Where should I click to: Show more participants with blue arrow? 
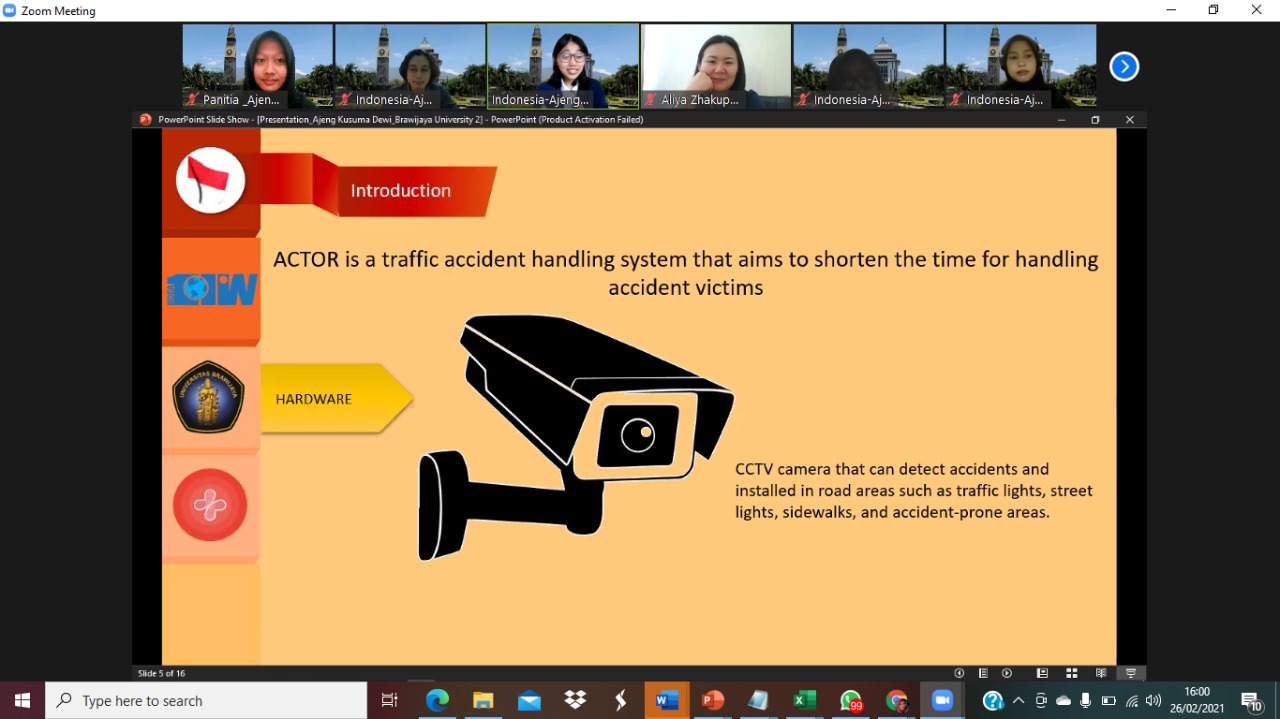click(x=1124, y=67)
